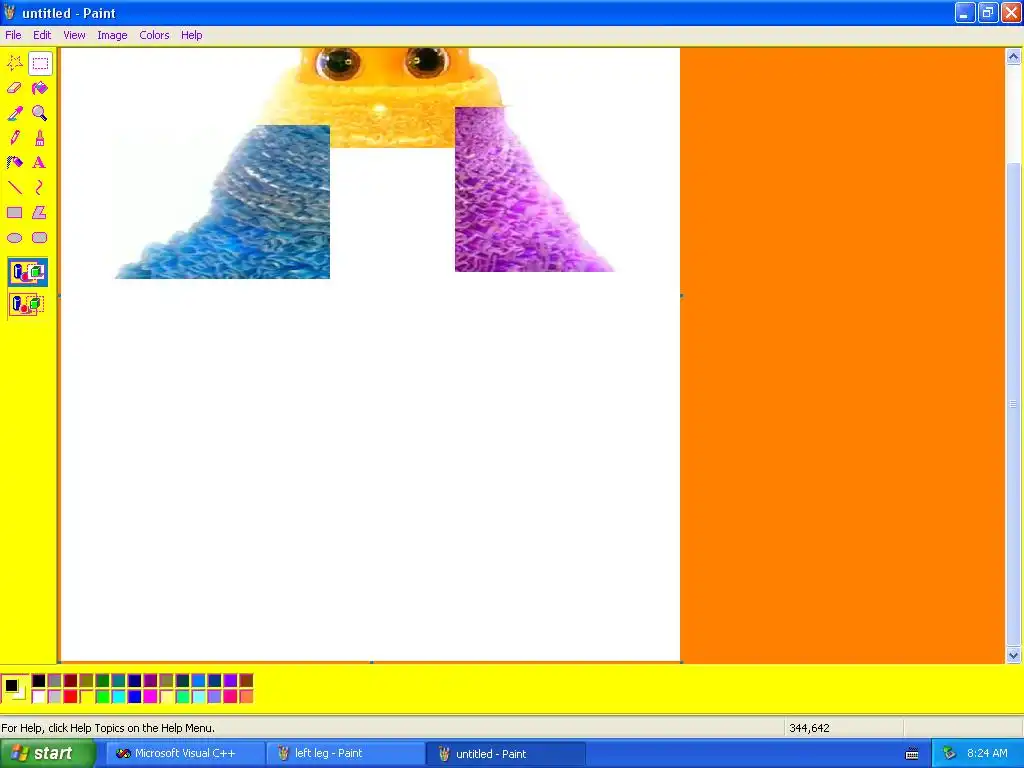Viewport: 1024px width, 768px height.
Task: Select the Rounded Rectangle tool
Action: (40, 238)
